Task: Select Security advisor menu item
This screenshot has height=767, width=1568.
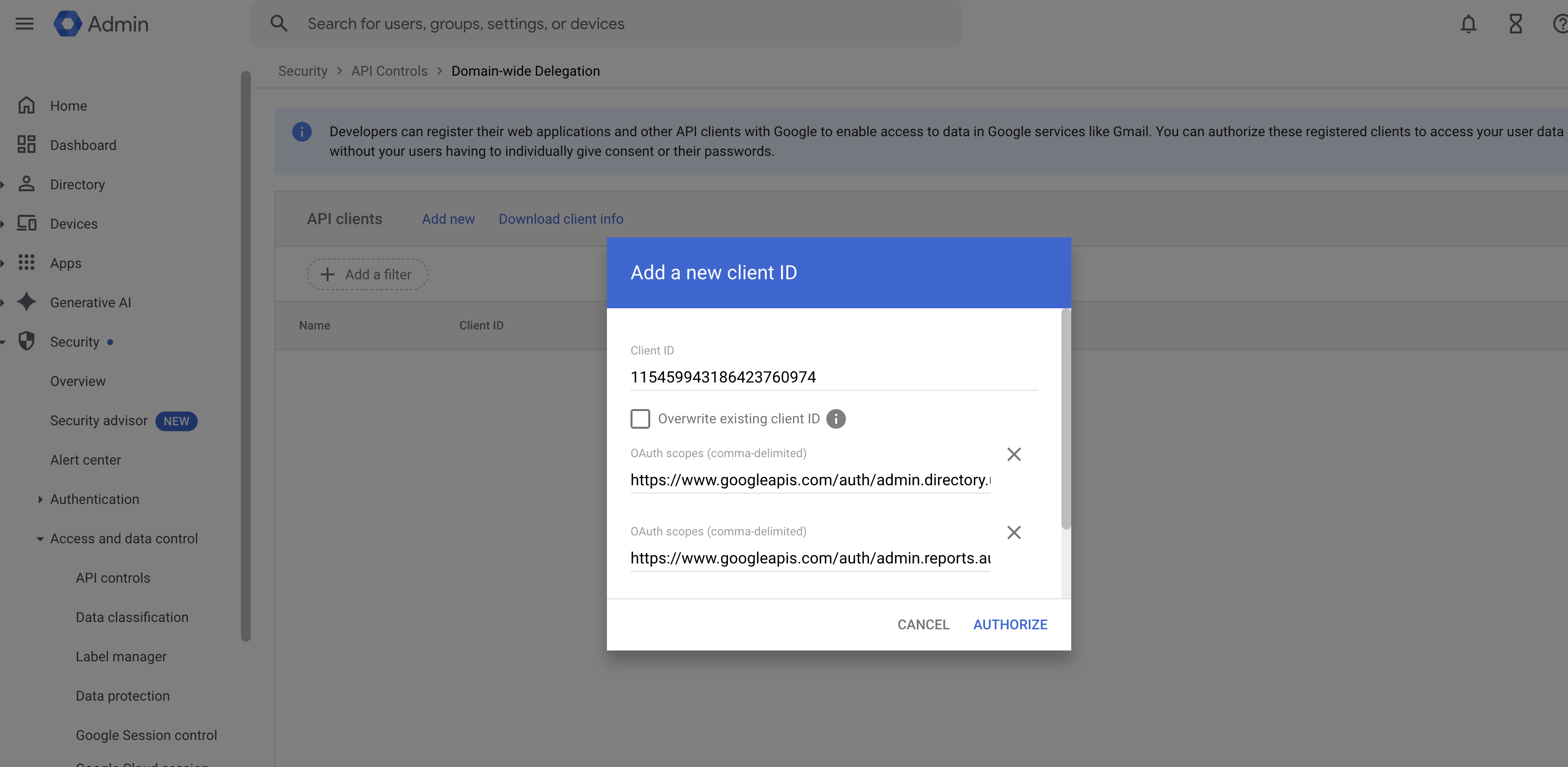Action: click(98, 421)
